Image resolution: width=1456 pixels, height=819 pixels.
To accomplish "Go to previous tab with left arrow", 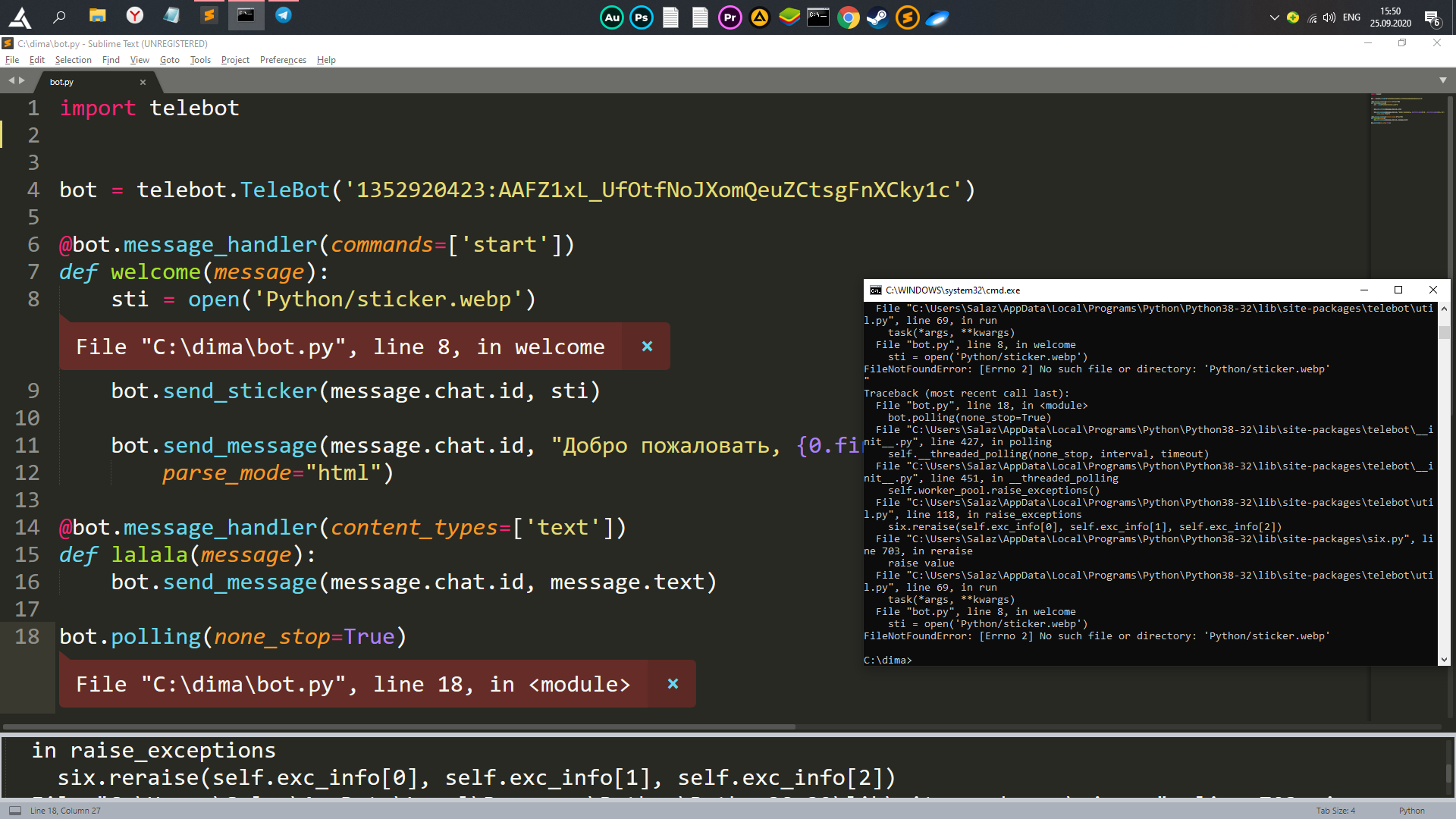I will click(x=11, y=80).
